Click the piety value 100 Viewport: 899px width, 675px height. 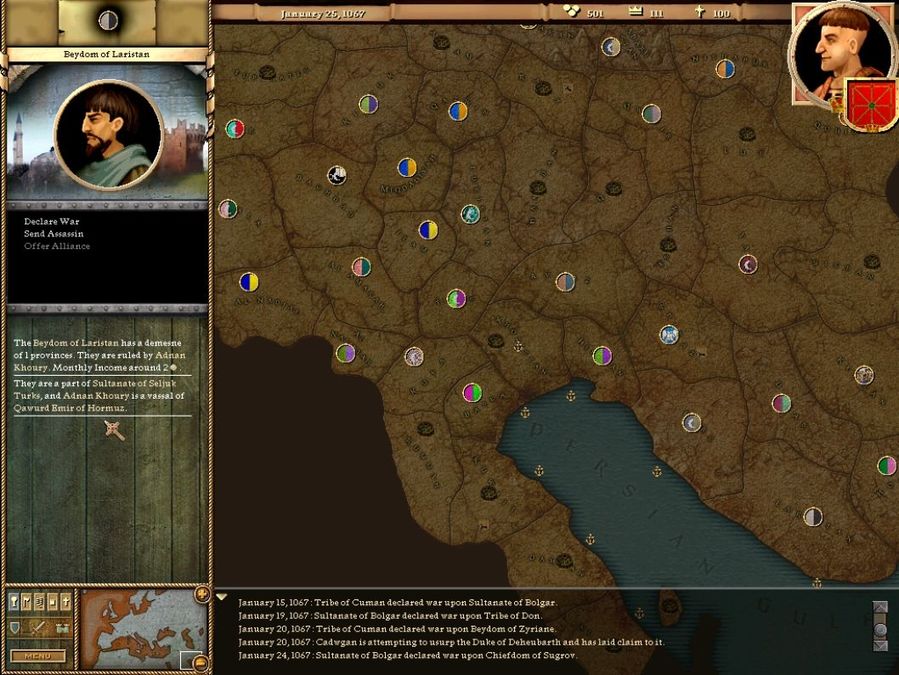pyautogui.click(x=721, y=13)
